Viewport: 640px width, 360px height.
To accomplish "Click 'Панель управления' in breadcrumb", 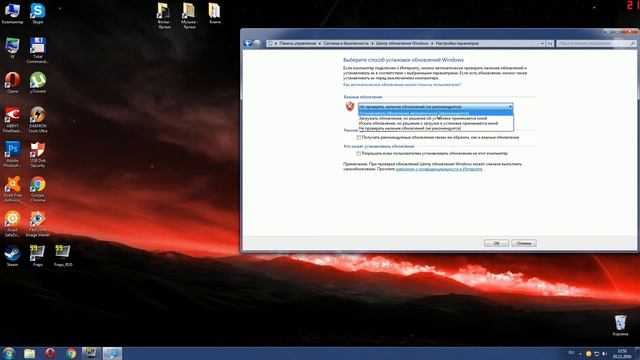I will [298, 43].
